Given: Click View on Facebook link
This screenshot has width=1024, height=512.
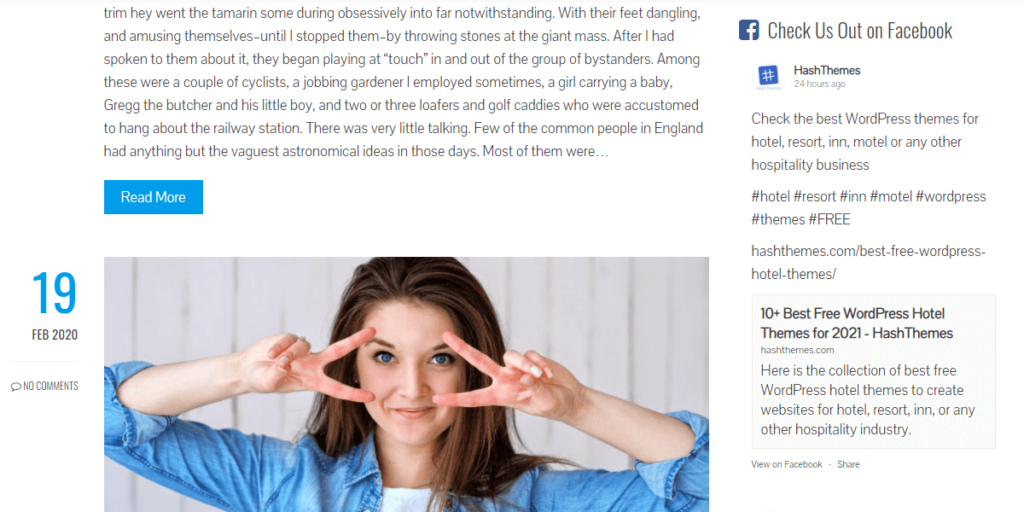Looking at the screenshot, I should 787,464.
